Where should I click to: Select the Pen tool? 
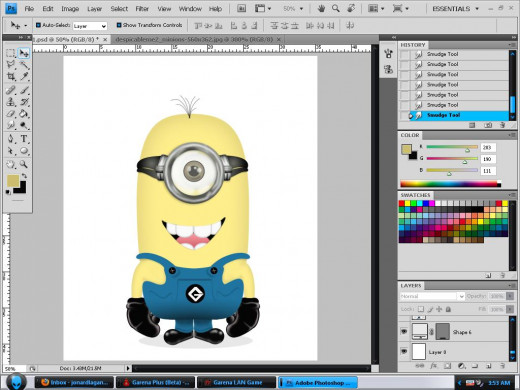click(x=10, y=139)
